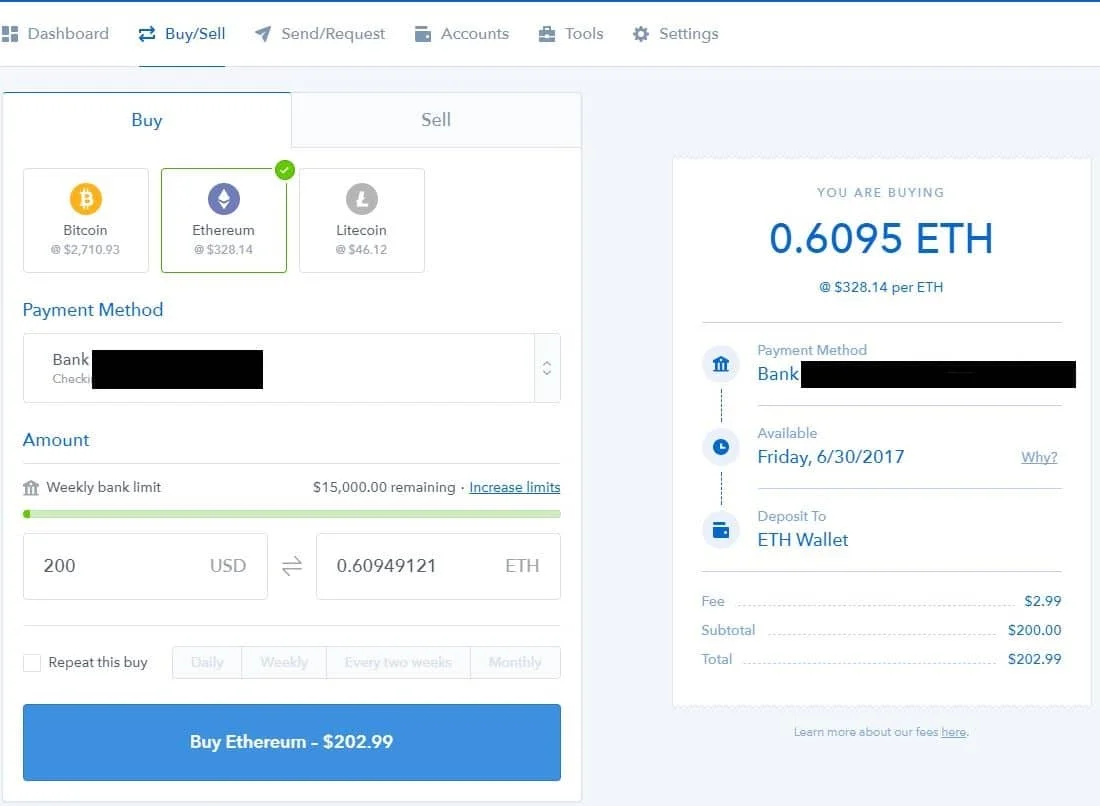Enable the Repeat this buy checkbox
Screen dimensions: 1100x806
click(x=30, y=662)
